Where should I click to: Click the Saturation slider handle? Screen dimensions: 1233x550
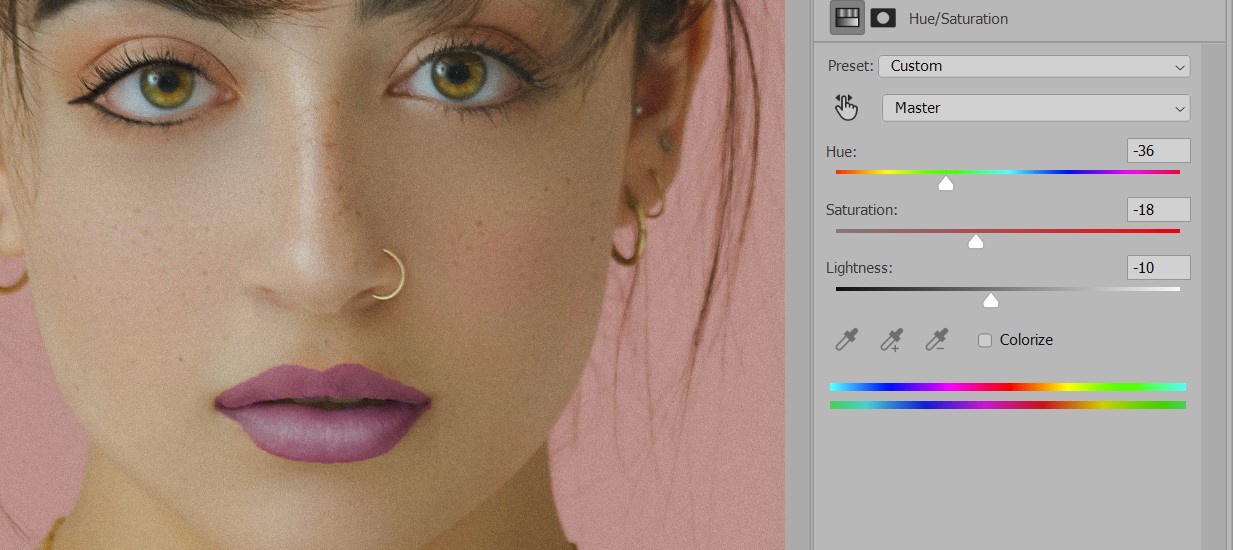976,241
